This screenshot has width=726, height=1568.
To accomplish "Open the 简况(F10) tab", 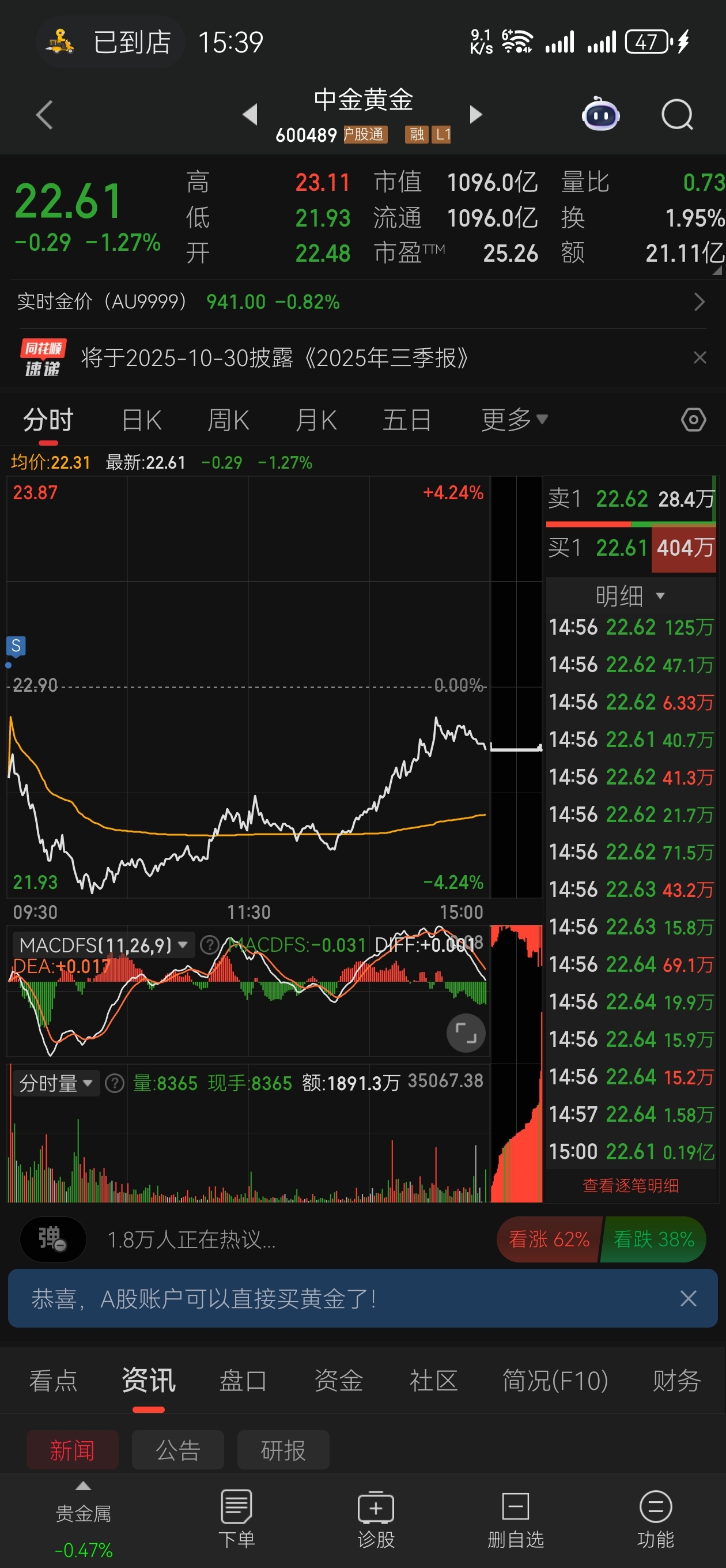I will click(555, 1381).
